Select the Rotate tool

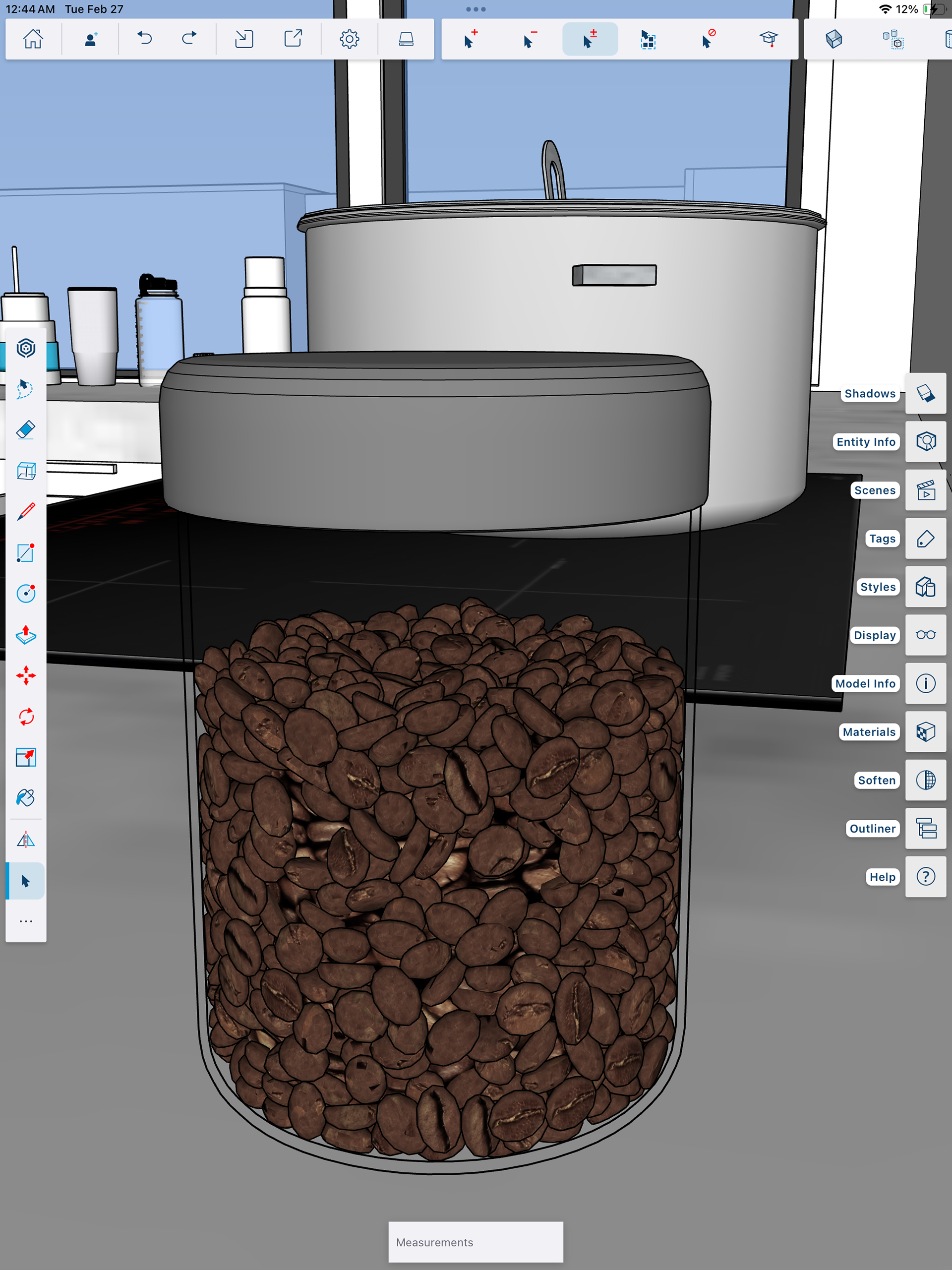(x=26, y=717)
